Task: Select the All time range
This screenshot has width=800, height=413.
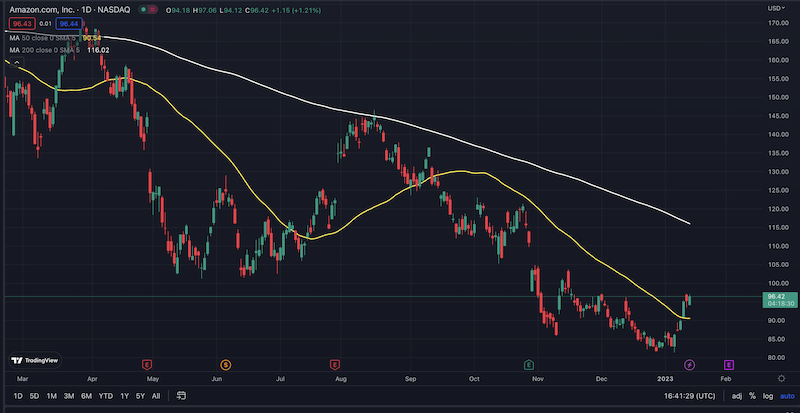Action: (156, 396)
